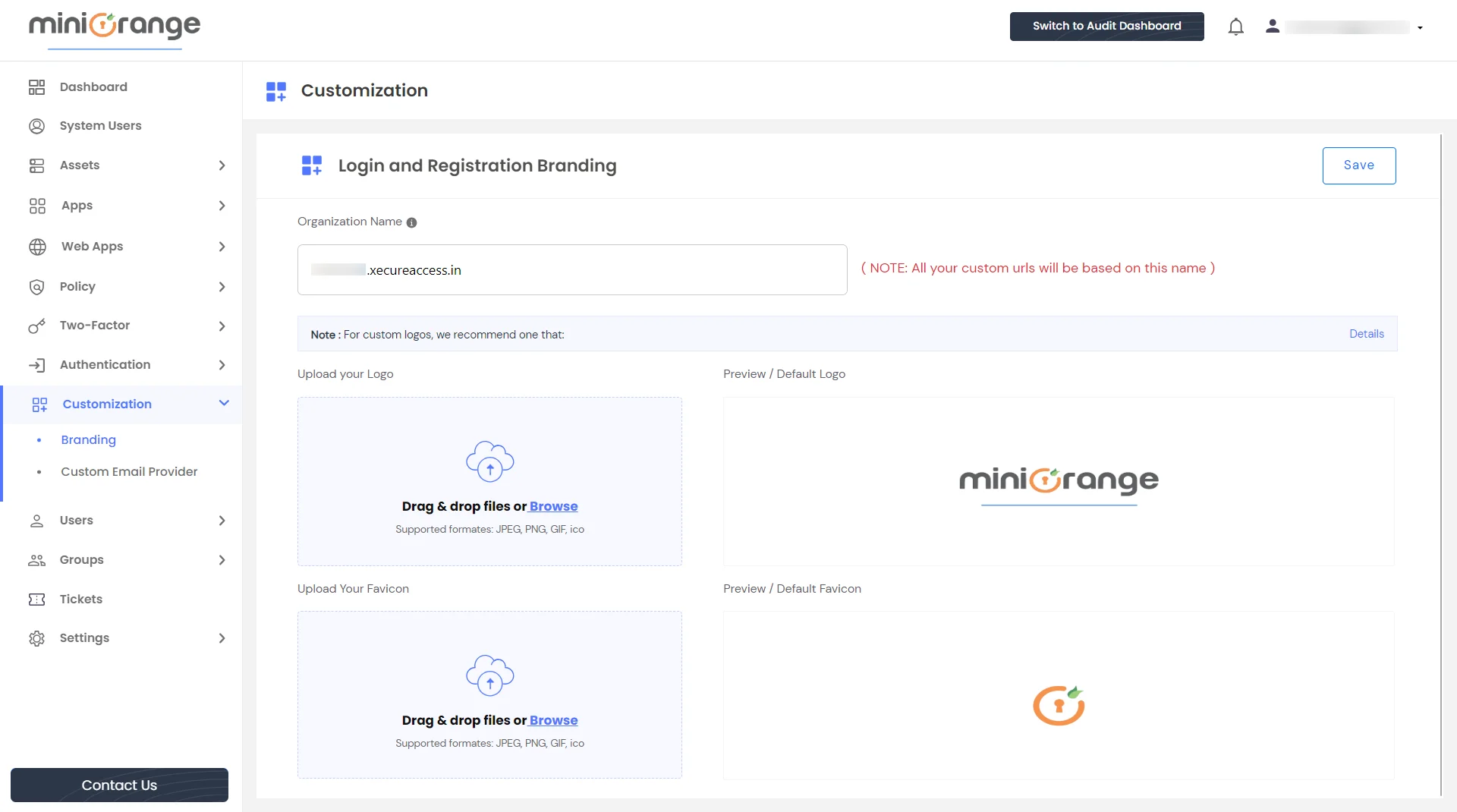Click the Login and Registration Branding icon

[x=312, y=165]
